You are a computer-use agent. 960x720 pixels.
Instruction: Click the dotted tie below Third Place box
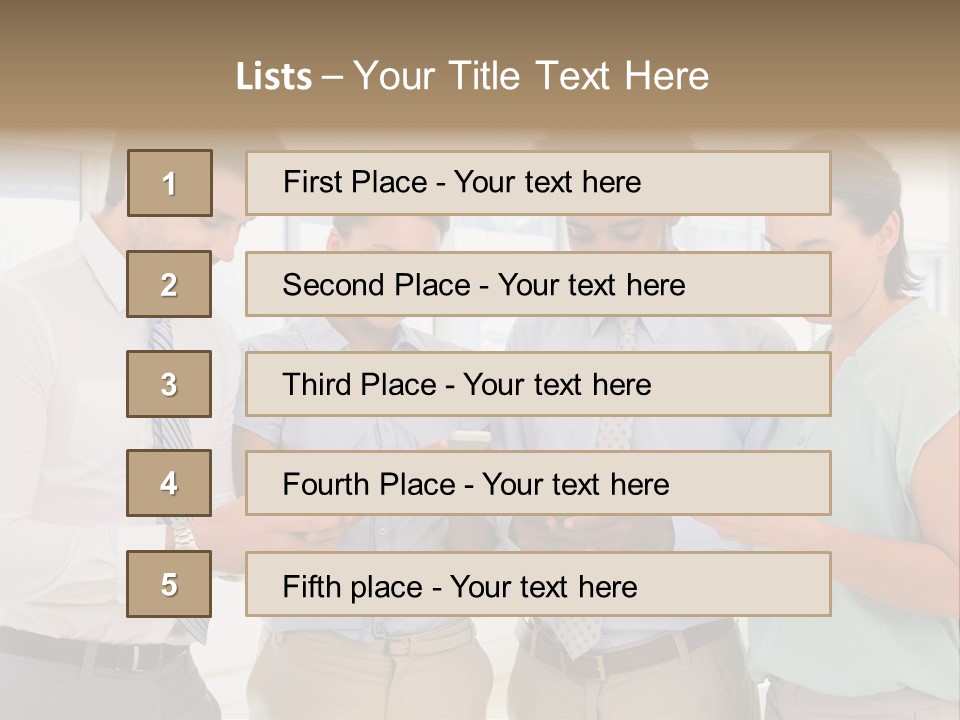[615, 432]
